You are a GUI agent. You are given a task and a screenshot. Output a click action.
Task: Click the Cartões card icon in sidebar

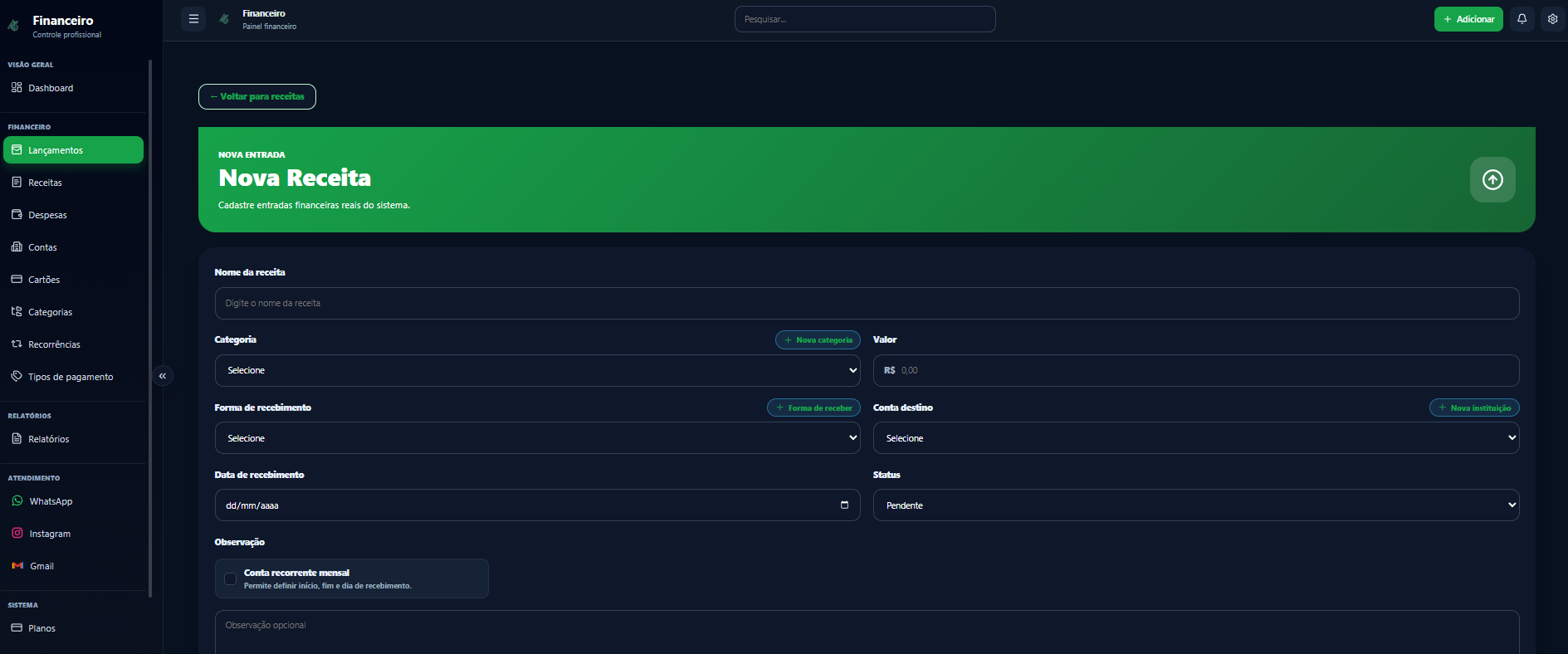coord(17,279)
